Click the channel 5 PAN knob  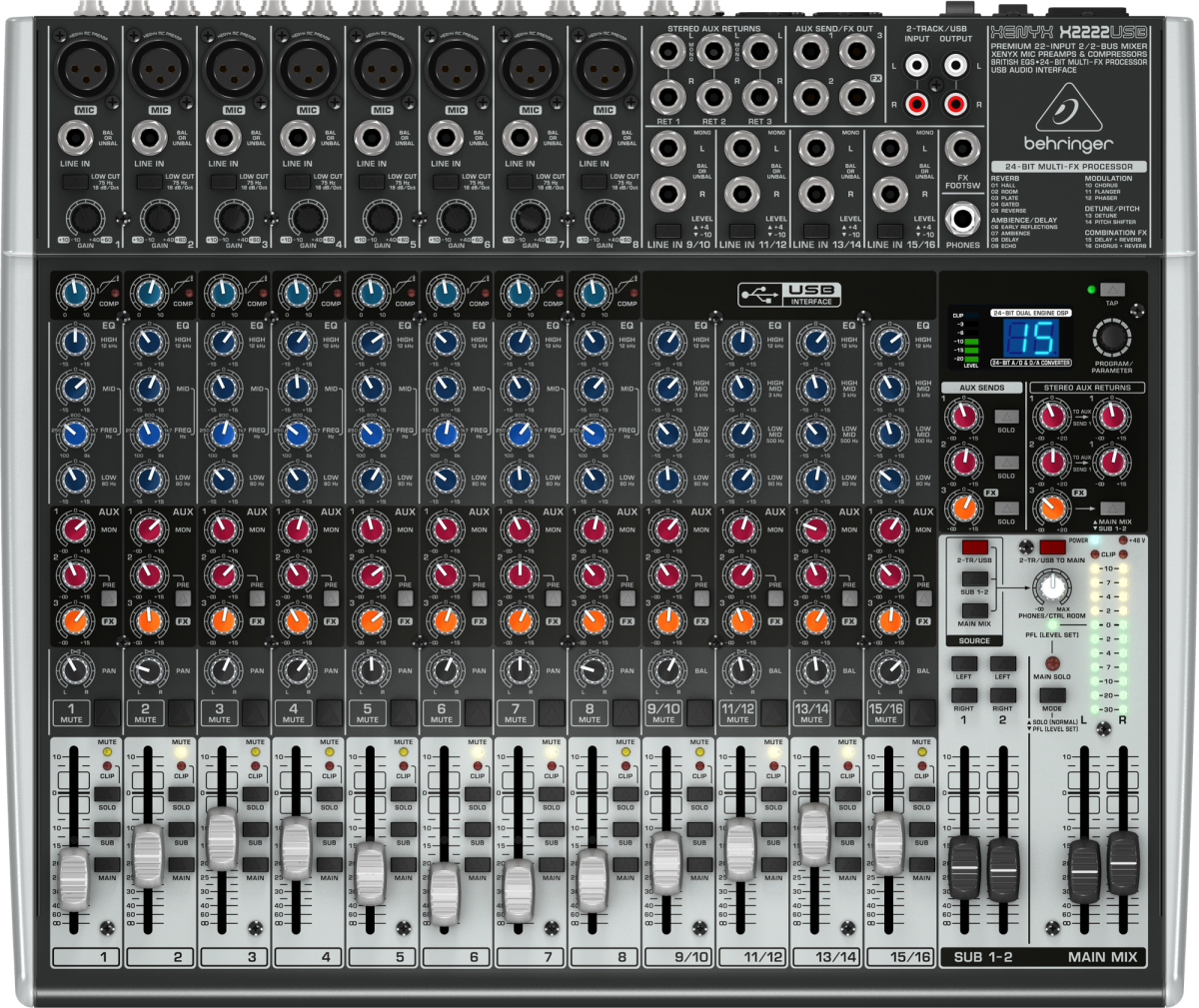368,669
